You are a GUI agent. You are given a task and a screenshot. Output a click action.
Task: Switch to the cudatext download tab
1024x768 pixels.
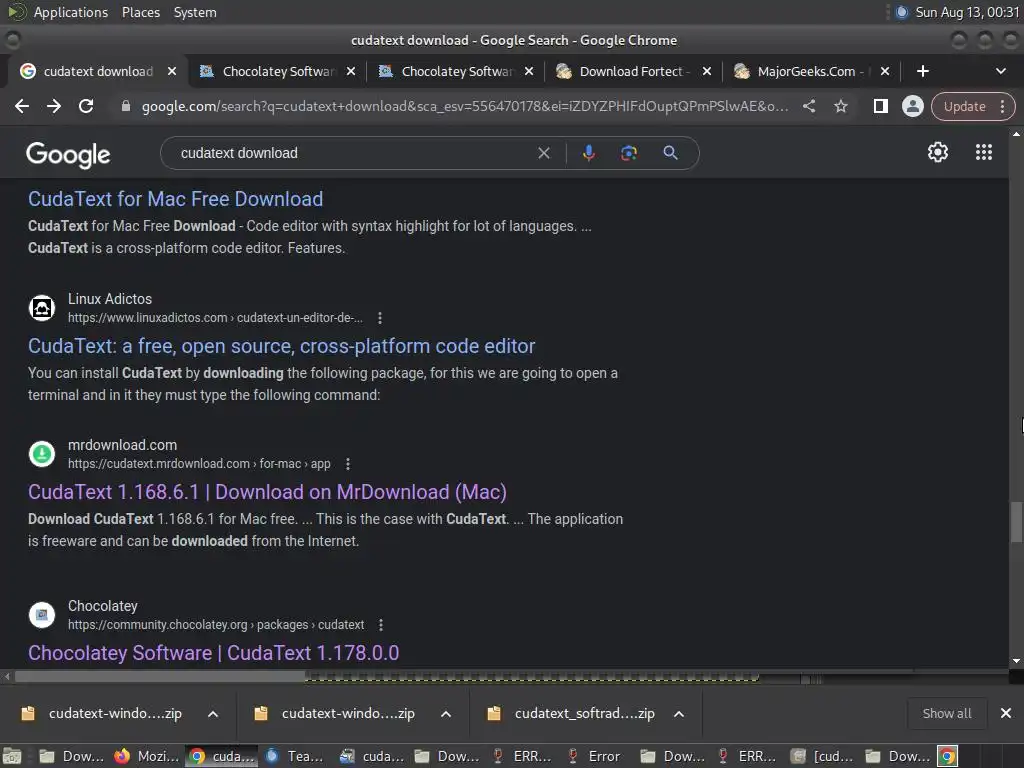click(98, 71)
